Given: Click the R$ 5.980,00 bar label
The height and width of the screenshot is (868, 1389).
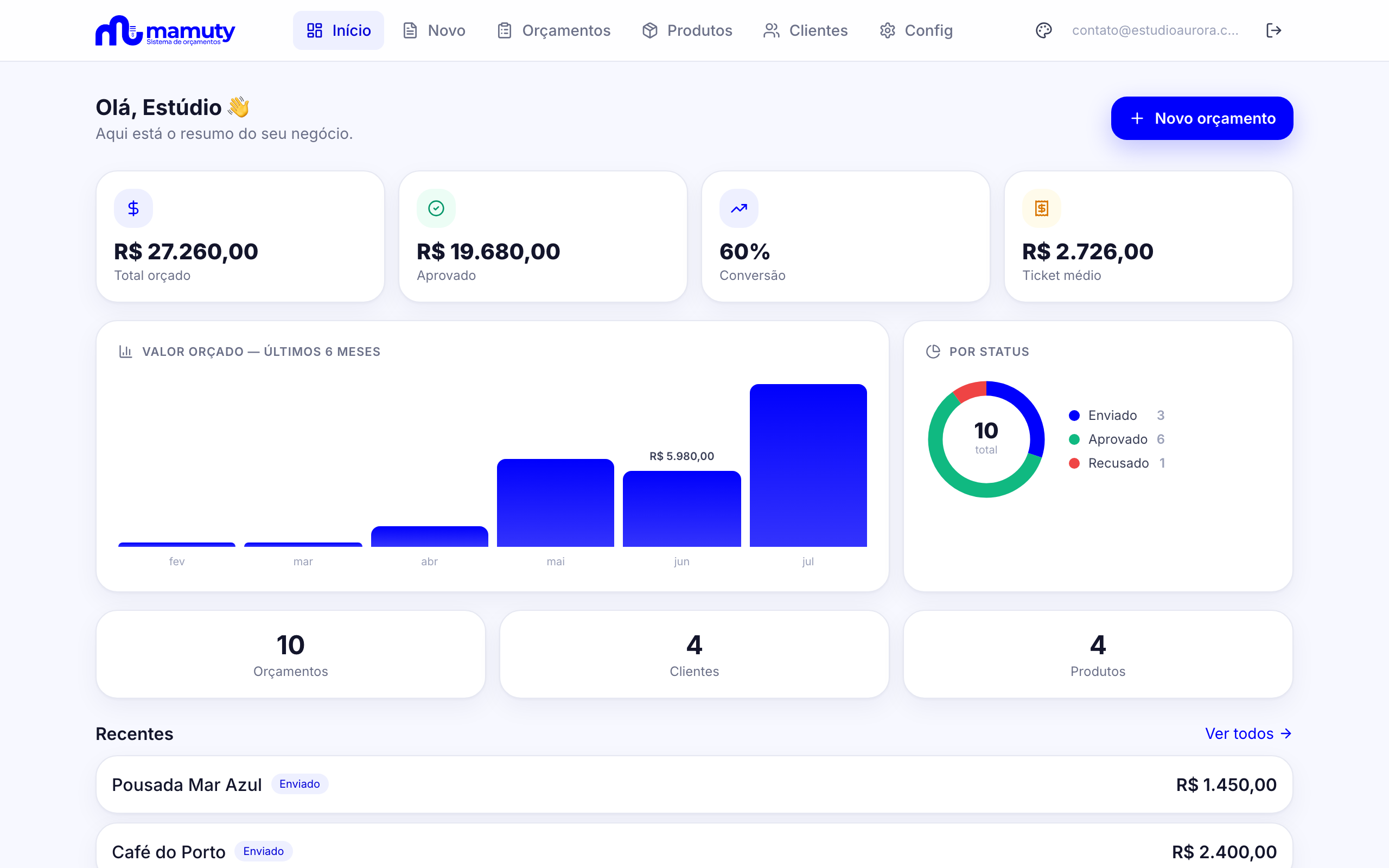Looking at the screenshot, I should point(682,456).
